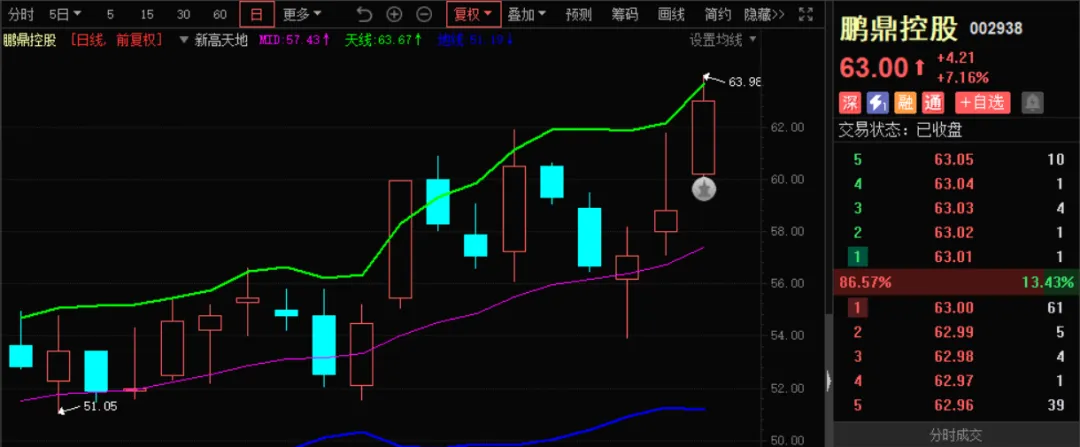
Task: Select the buy 3 price 62.98
Action: [x=954, y=357]
